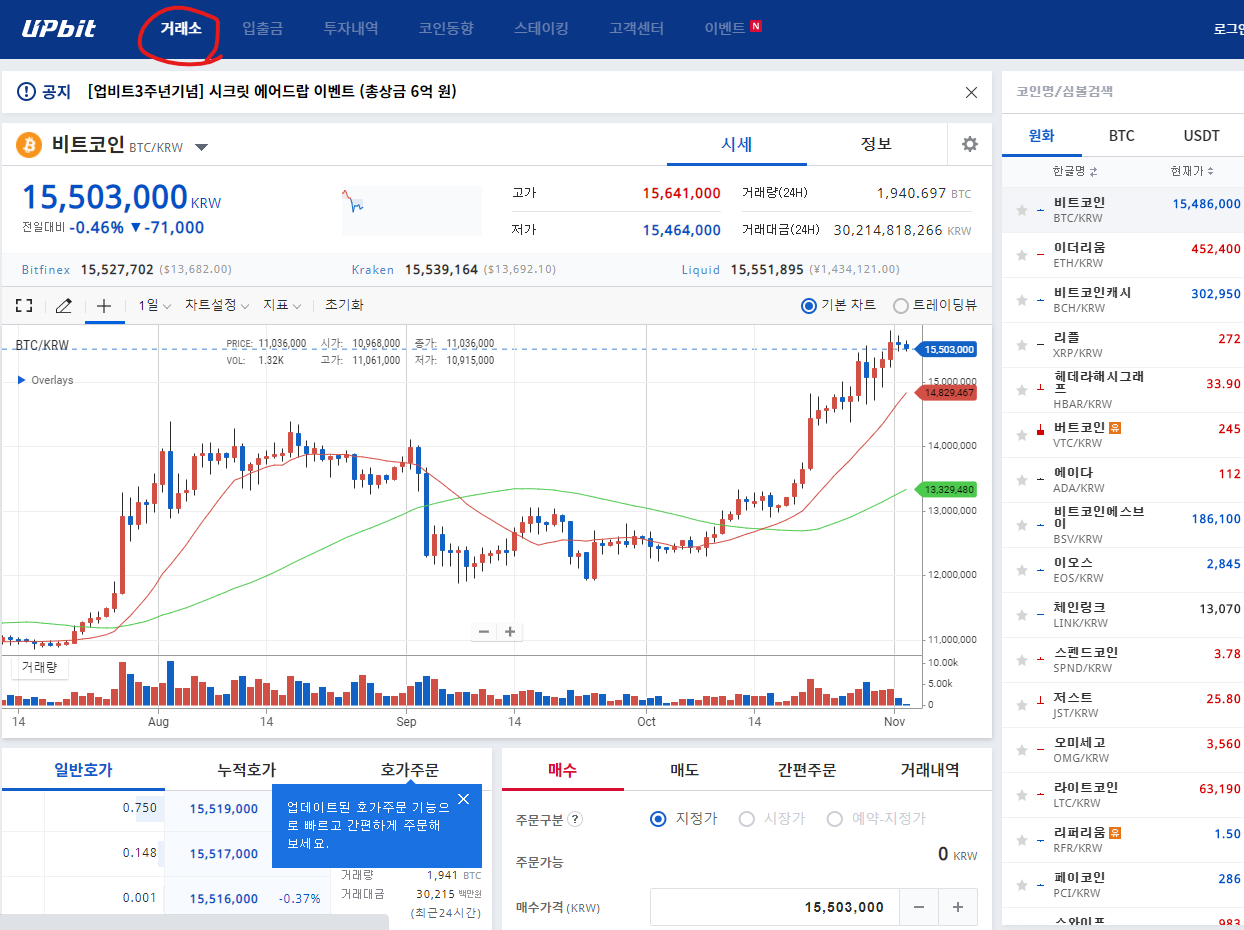This screenshot has width=1244, height=930.
Task: Open the 고객센터 menu
Action: pyautogui.click(x=636, y=29)
